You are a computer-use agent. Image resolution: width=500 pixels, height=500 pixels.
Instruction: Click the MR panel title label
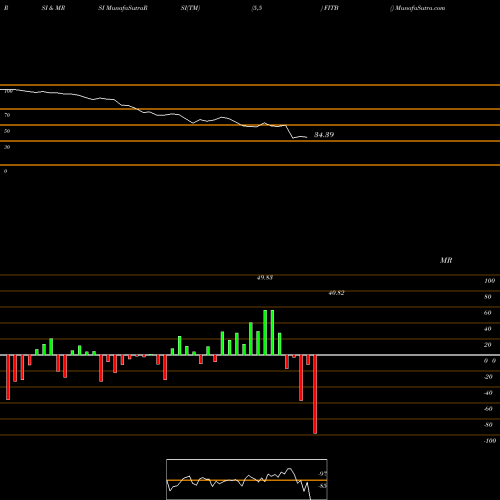point(446,260)
